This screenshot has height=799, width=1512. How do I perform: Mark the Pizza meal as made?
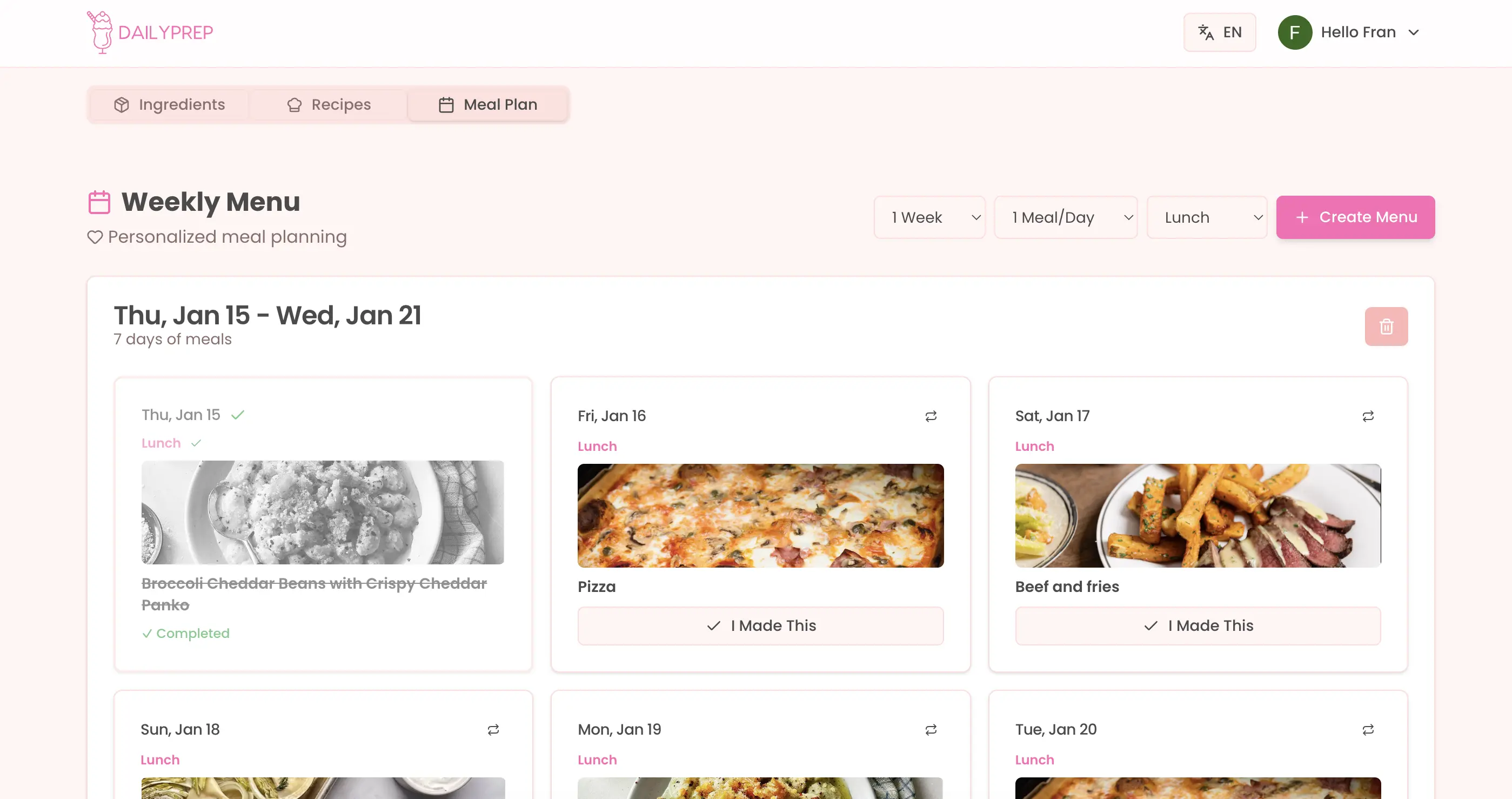(x=760, y=626)
